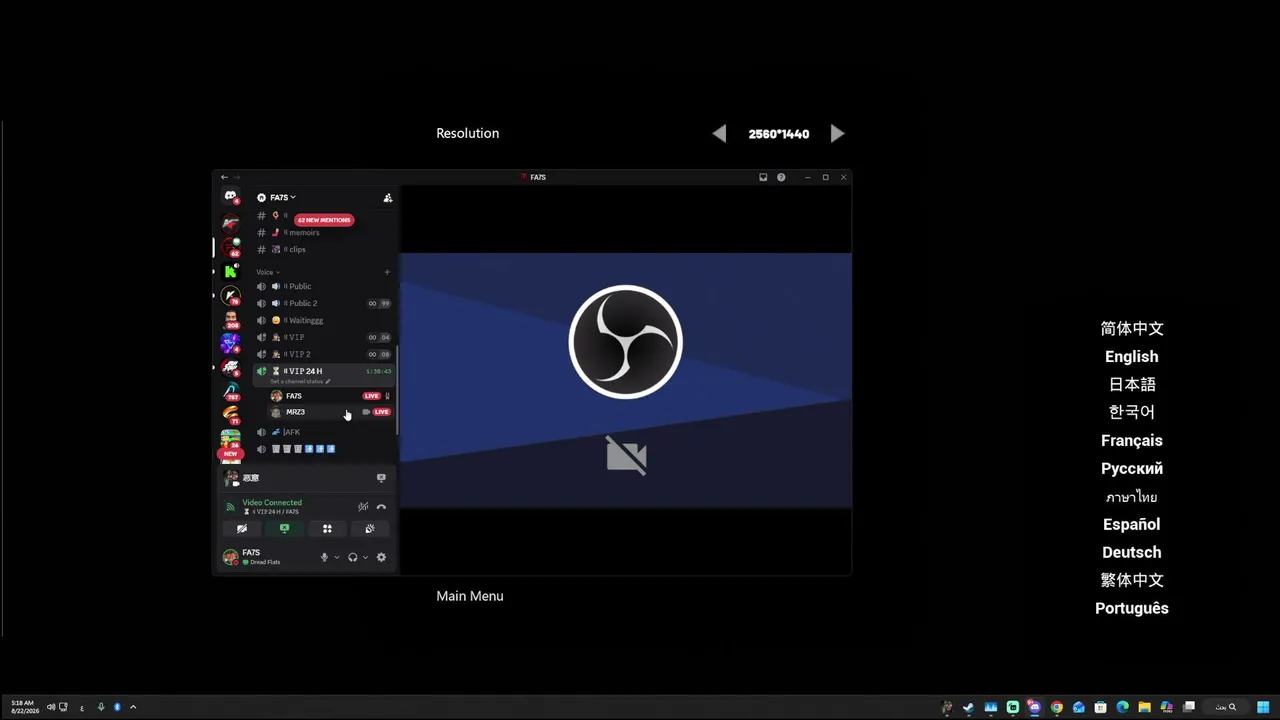Open FA7S user profile avatar
The height and width of the screenshot is (720, 1280).
[x=231, y=558]
